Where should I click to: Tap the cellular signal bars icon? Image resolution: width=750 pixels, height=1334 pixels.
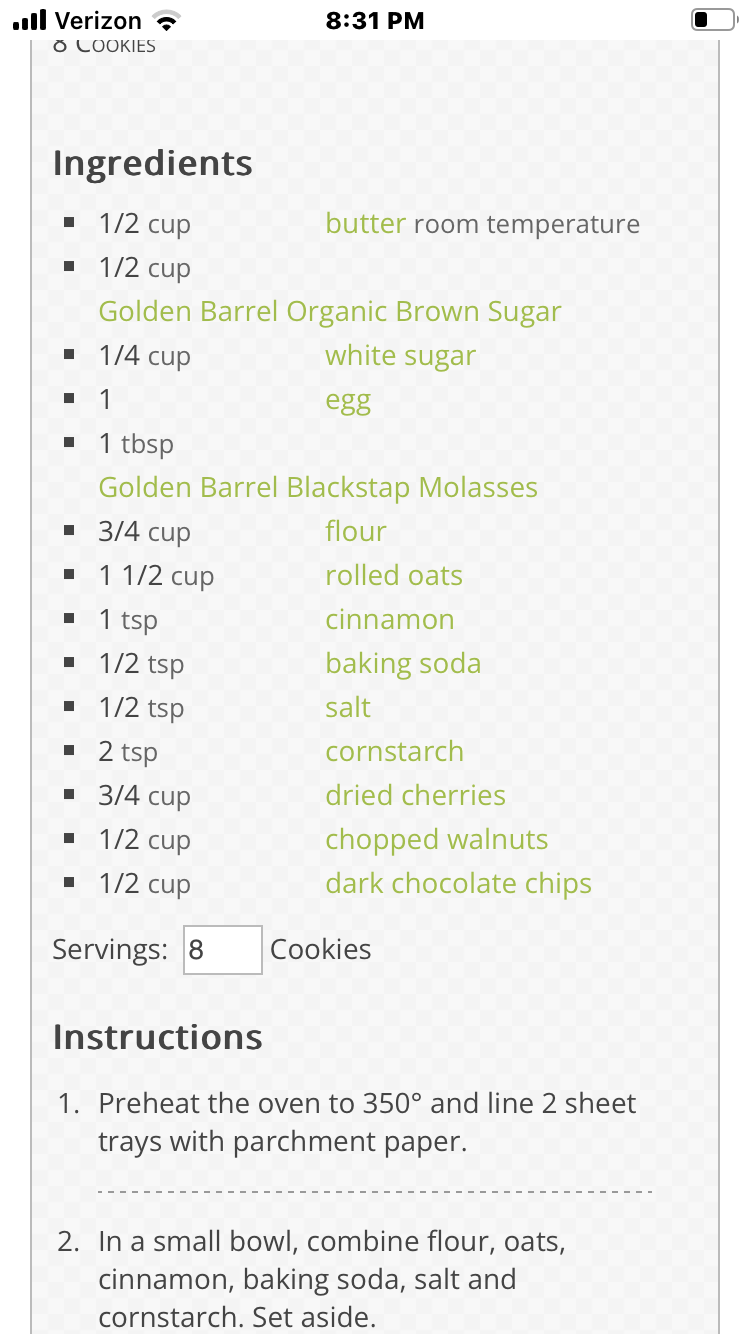30,20
